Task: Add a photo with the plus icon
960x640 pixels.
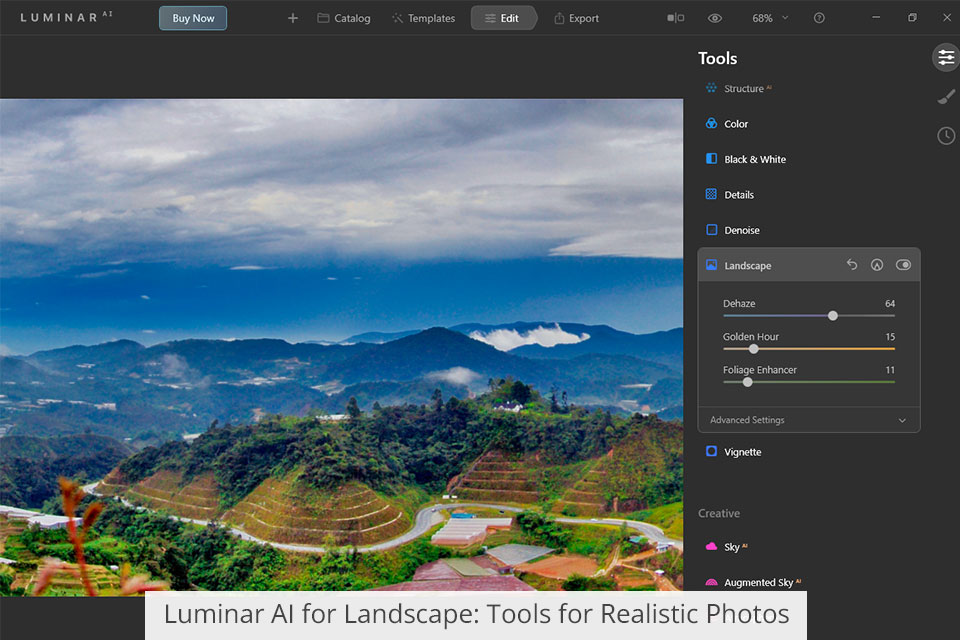Action: click(x=293, y=18)
